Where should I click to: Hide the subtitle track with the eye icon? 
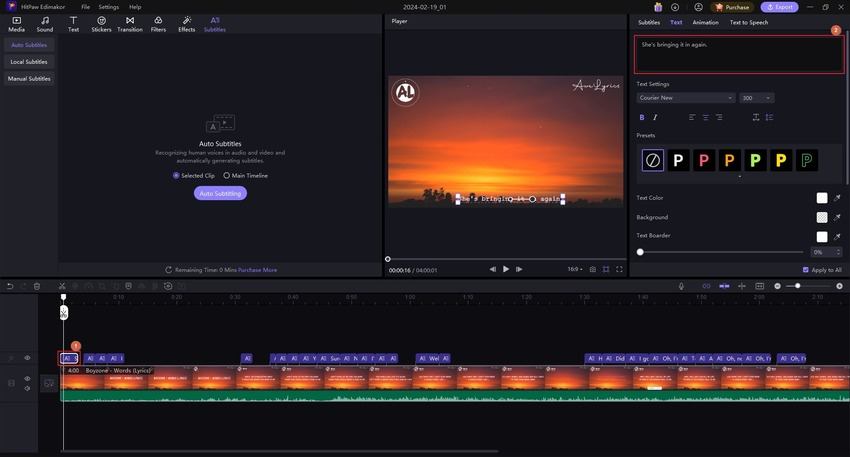point(27,358)
